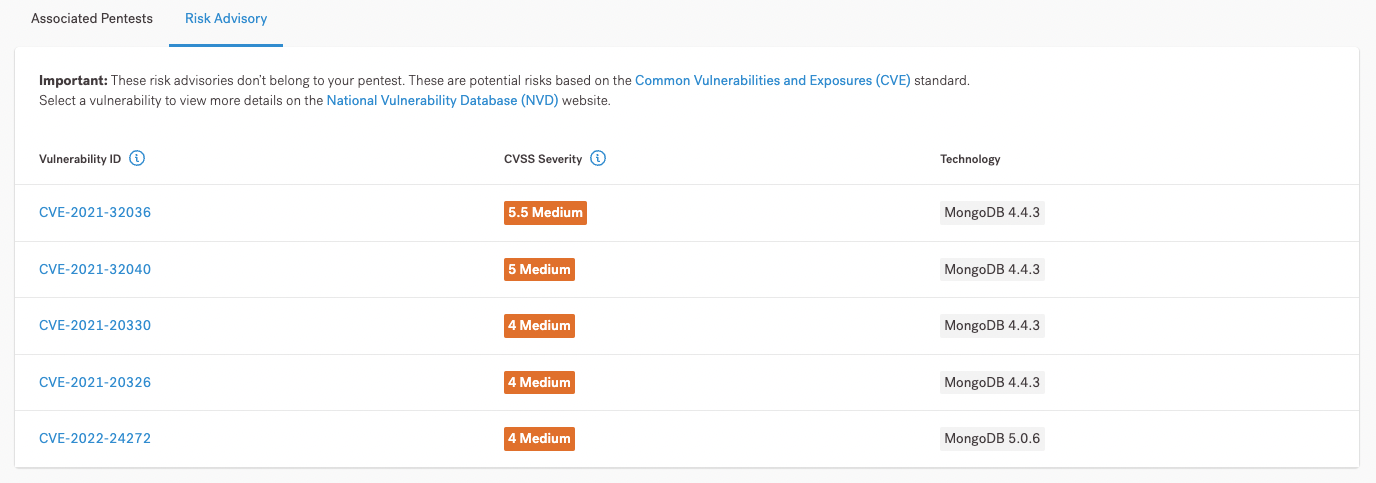Click the 5 Medium severity badge
The image size is (1376, 483).
(x=540, y=269)
